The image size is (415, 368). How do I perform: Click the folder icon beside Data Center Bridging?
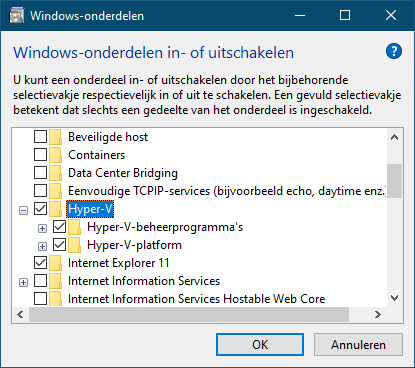55,173
